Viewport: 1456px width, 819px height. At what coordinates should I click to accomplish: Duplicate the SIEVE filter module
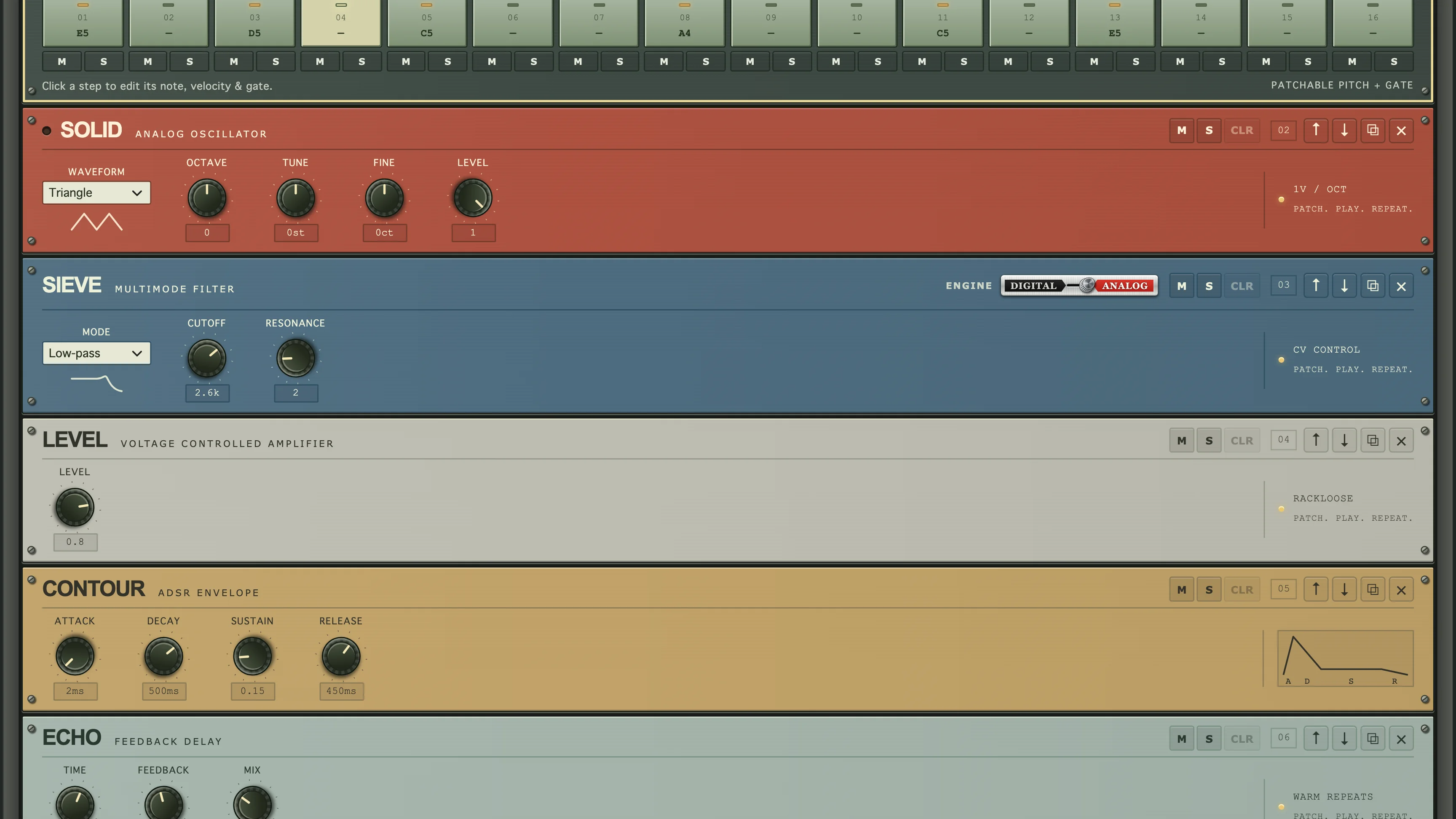tap(1372, 286)
